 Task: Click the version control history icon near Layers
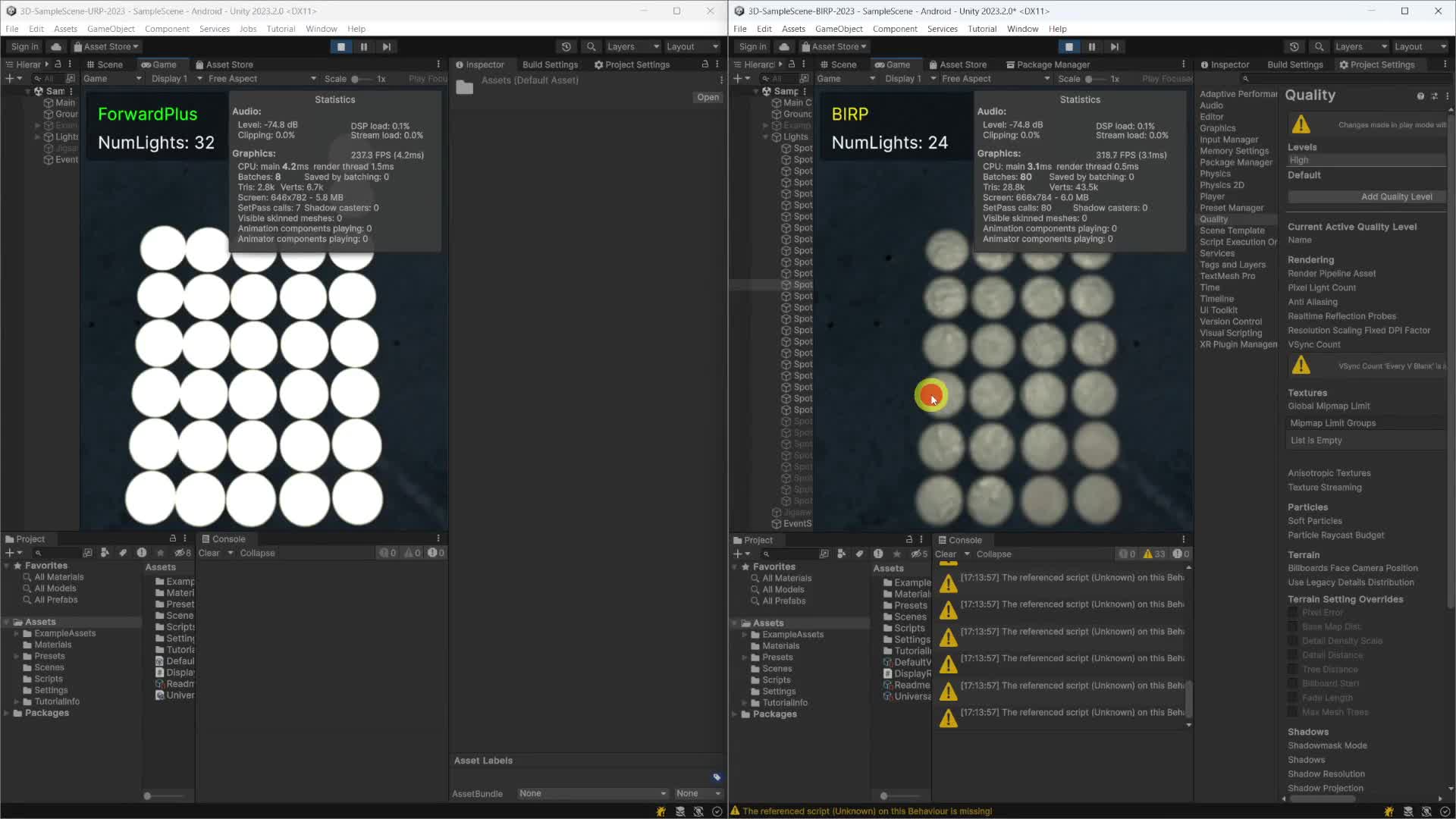pos(1294,46)
